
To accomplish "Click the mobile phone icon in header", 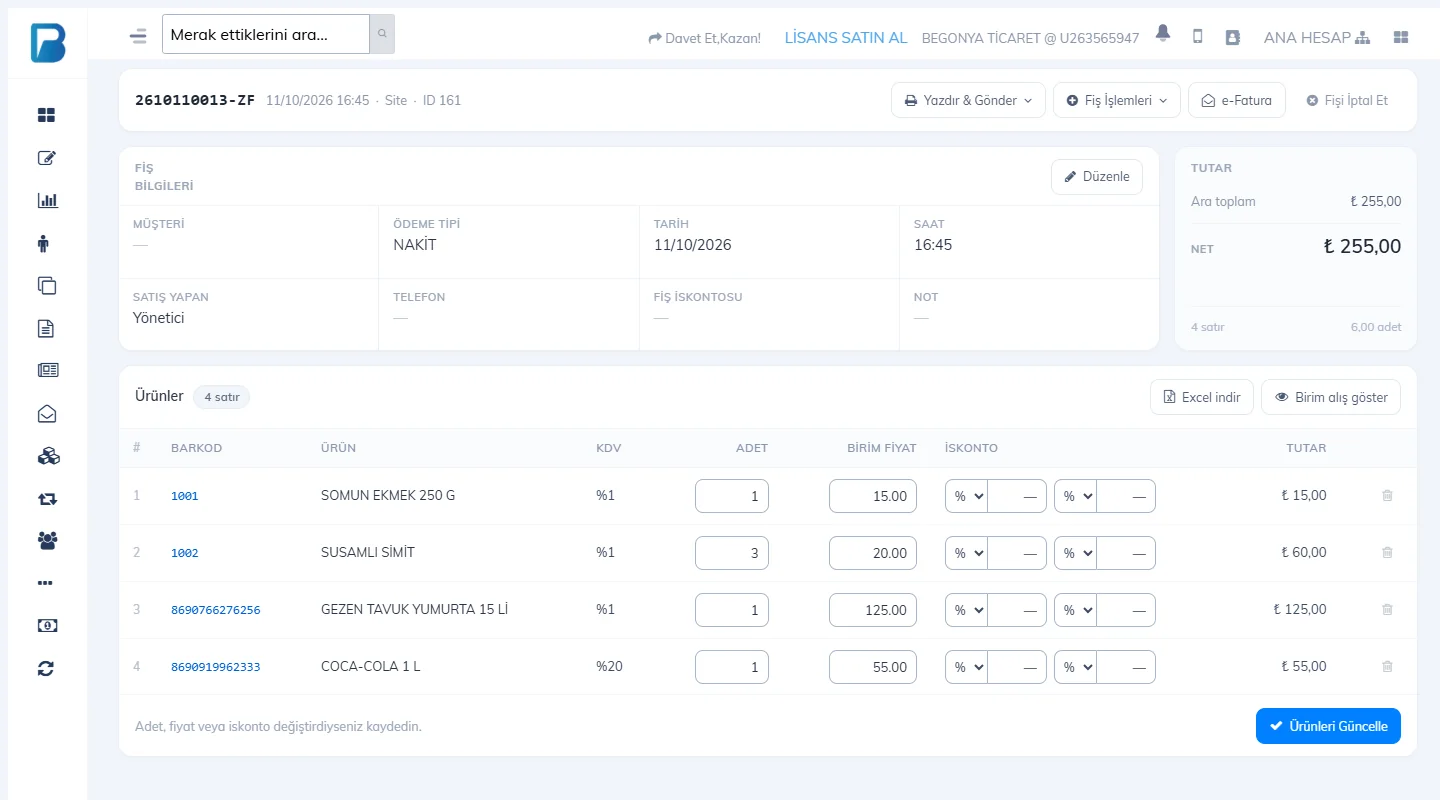I will tap(1197, 37).
